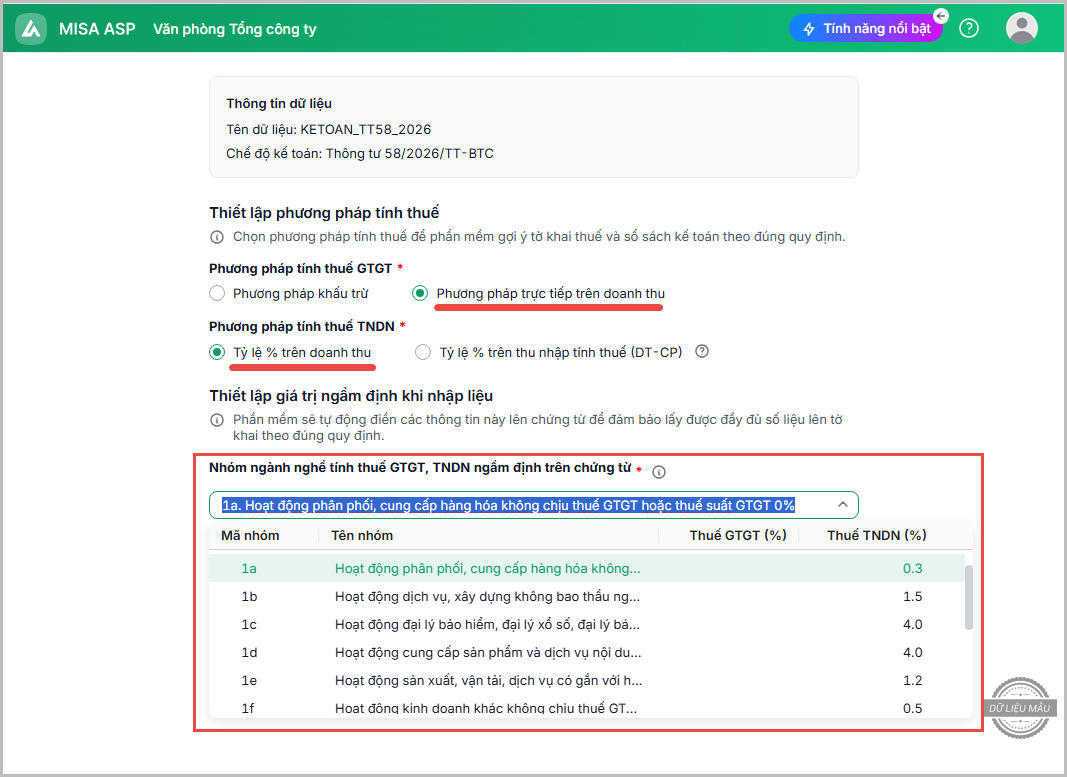Choose group 1d Hoạt động cung cấp sản phẩm row
This screenshot has width=1067, height=777.
click(586, 652)
